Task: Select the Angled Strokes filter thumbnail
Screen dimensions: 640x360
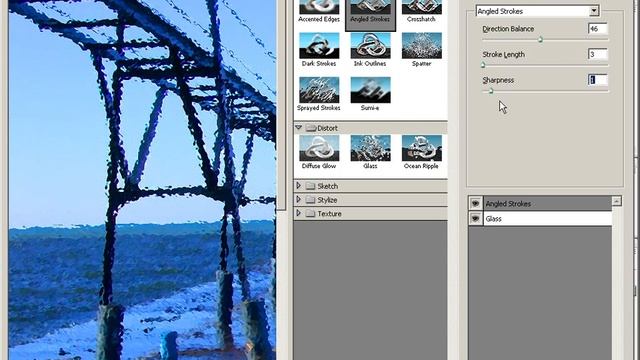Action: 370,7
